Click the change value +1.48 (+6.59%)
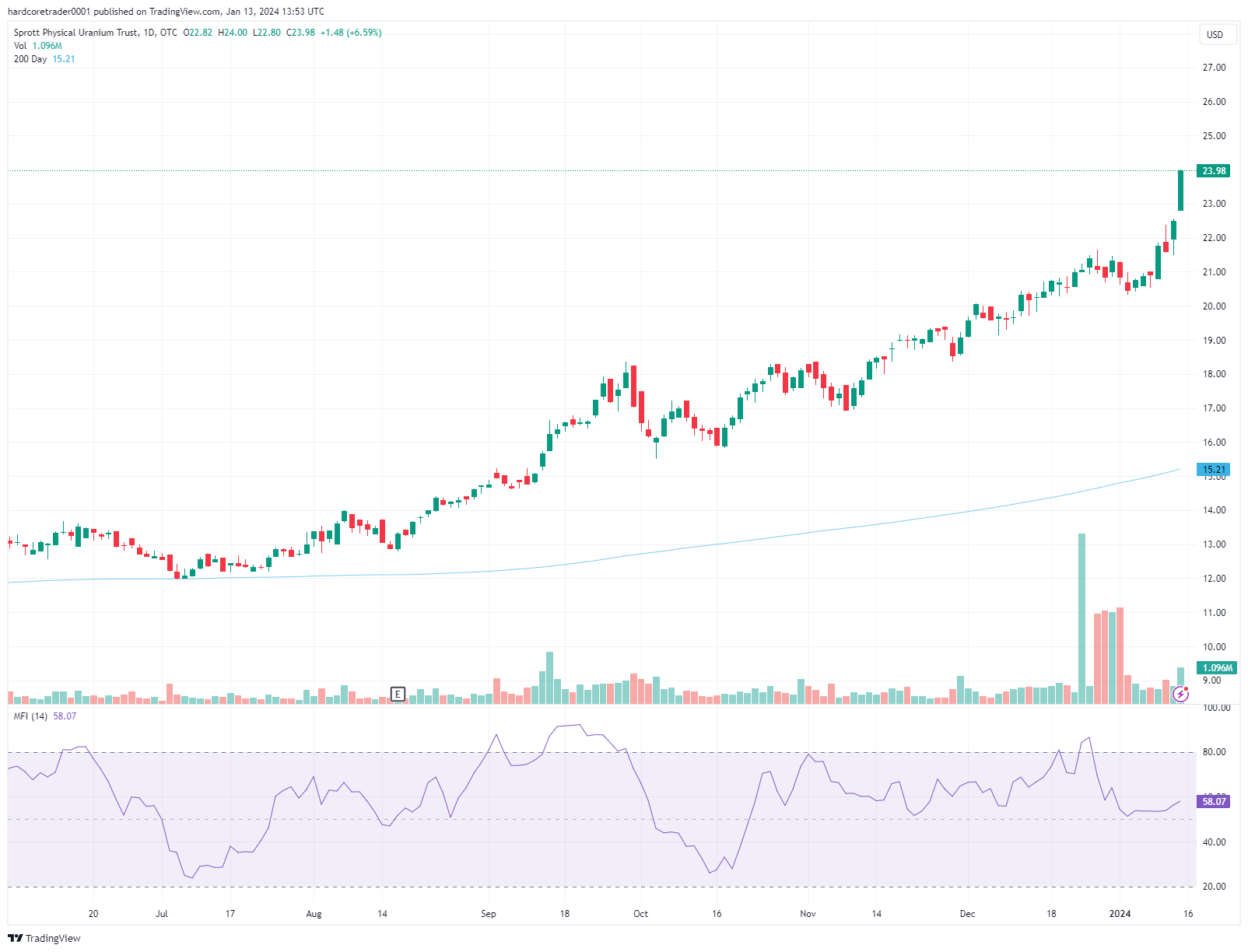The image size is (1248, 952). pyautogui.click(x=351, y=33)
